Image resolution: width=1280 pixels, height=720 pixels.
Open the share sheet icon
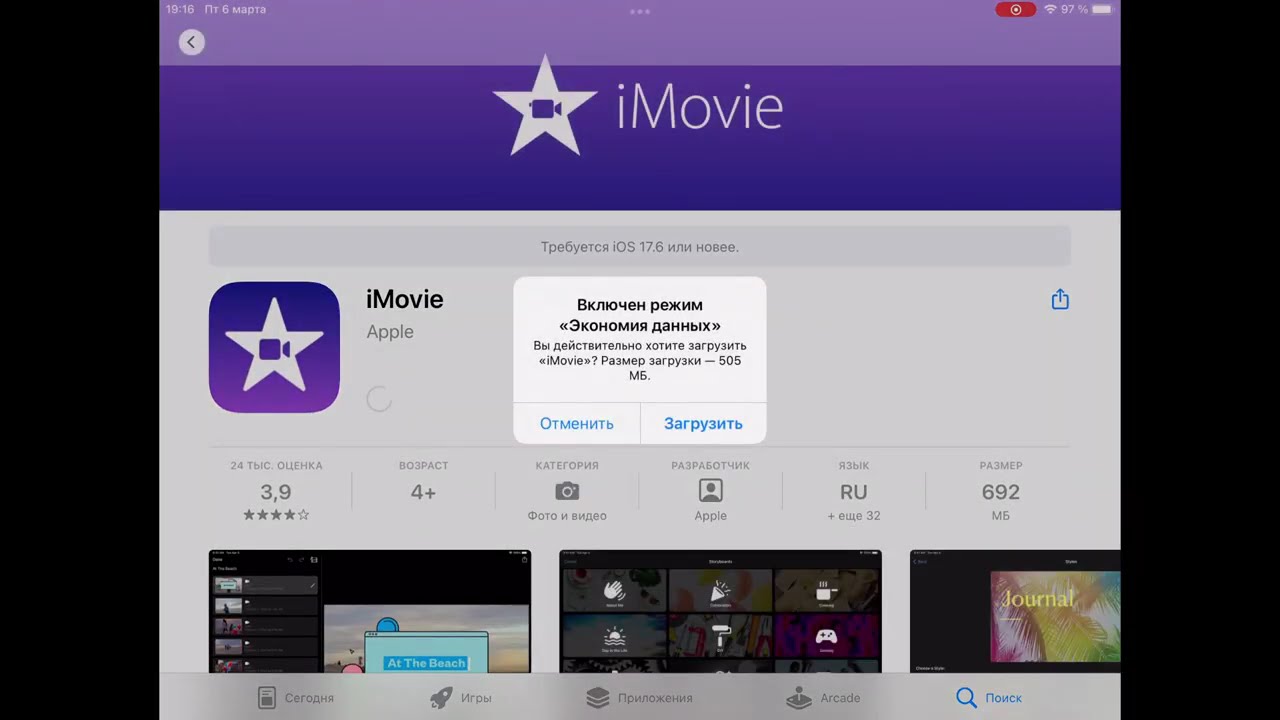coord(1060,299)
